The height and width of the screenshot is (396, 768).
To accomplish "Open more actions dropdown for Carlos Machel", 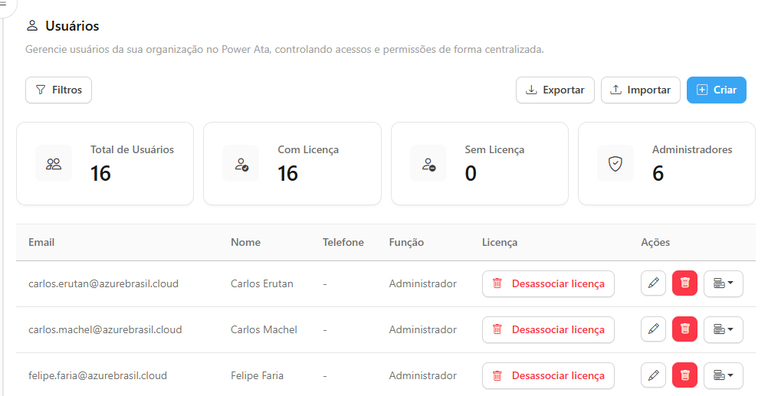I will 723,330.
